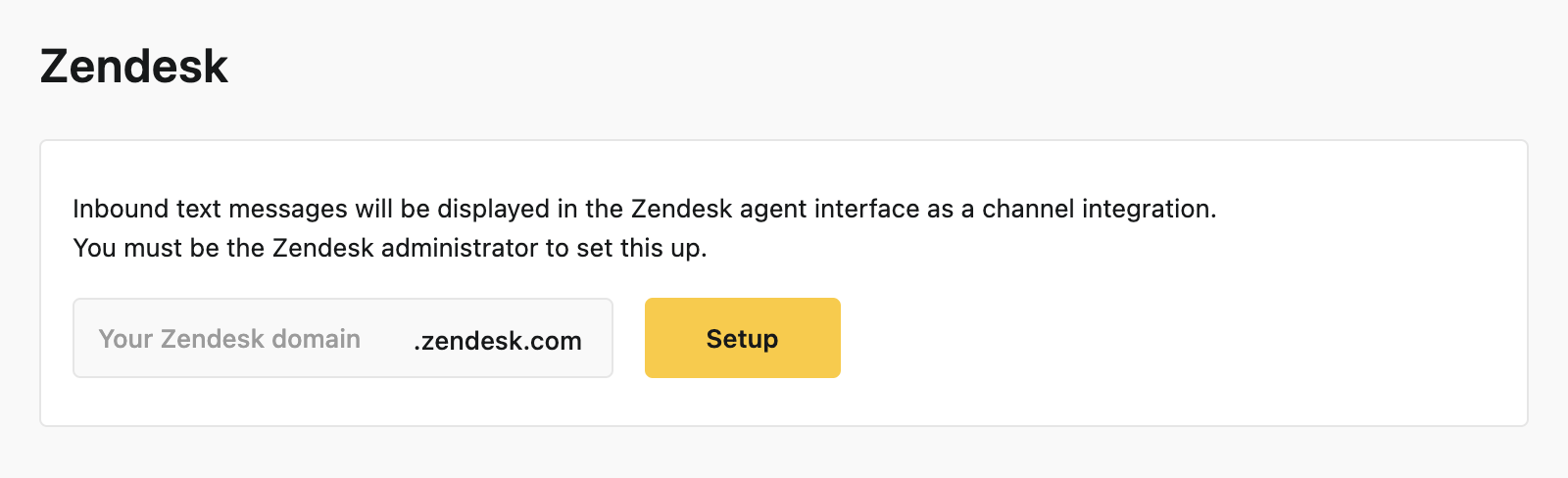Screen dimensions: 1568x478
Task: Click the gray background below the card
Action: (x=784, y=454)
